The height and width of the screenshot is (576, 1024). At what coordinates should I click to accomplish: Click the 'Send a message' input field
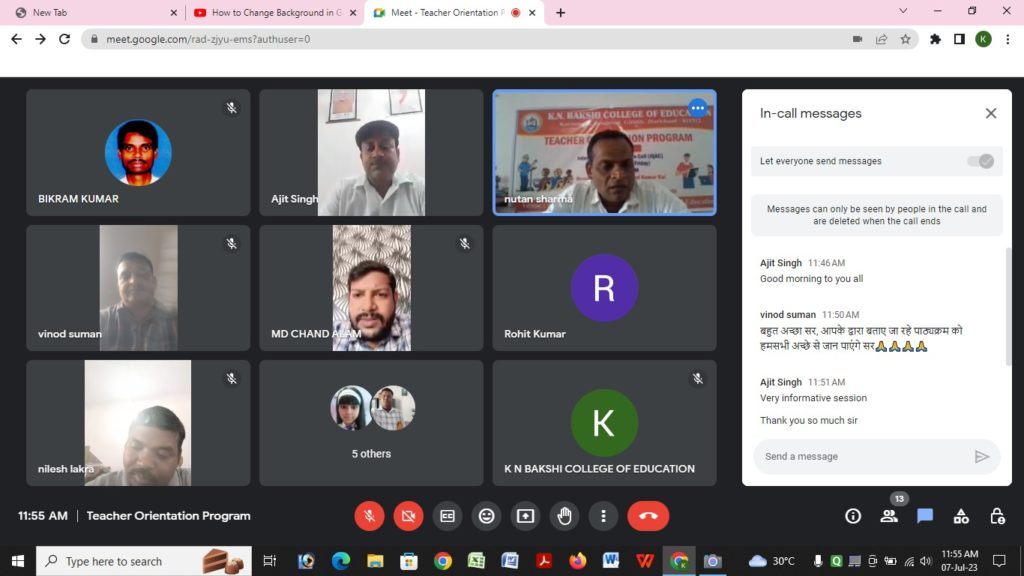(862, 456)
